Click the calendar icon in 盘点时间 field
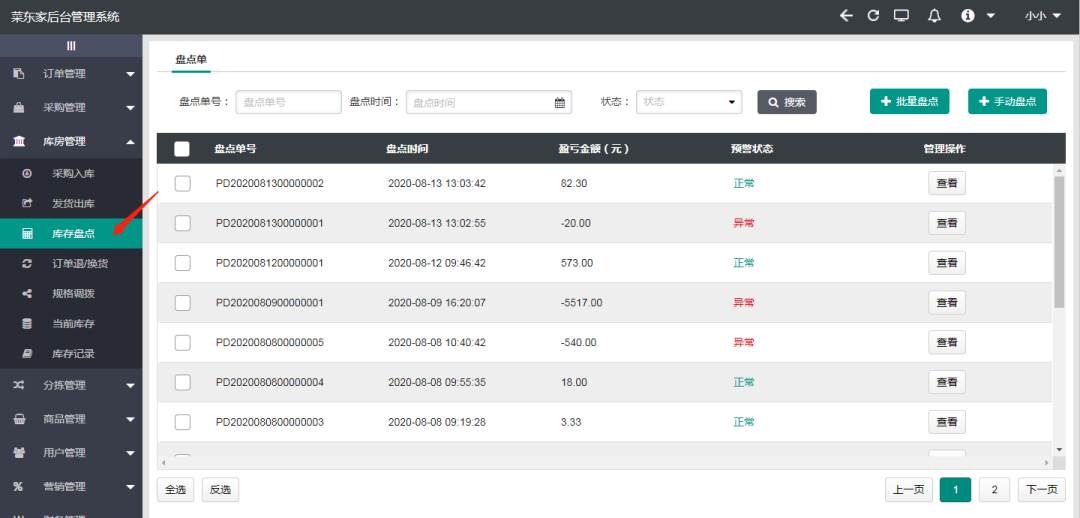Image resolution: width=1080 pixels, height=518 pixels. tap(560, 102)
